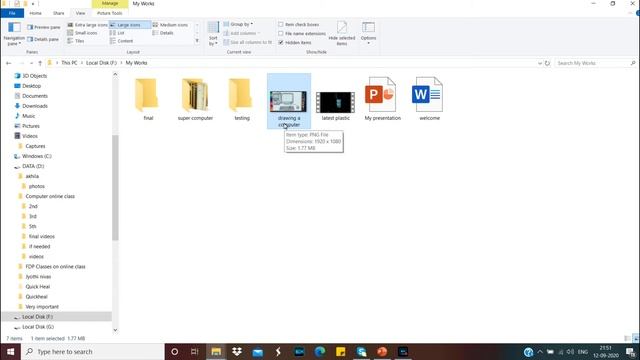Select the welcome Word document

pyautogui.click(x=429, y=99)
